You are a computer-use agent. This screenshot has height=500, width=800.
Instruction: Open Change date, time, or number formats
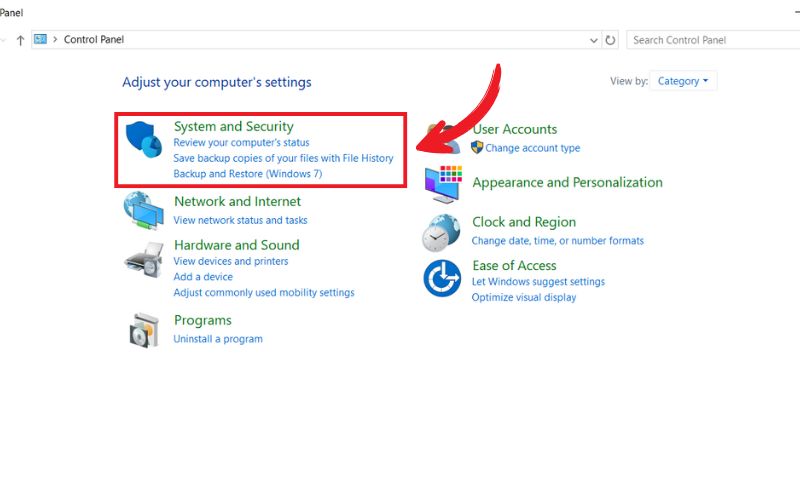coord(558,240)
